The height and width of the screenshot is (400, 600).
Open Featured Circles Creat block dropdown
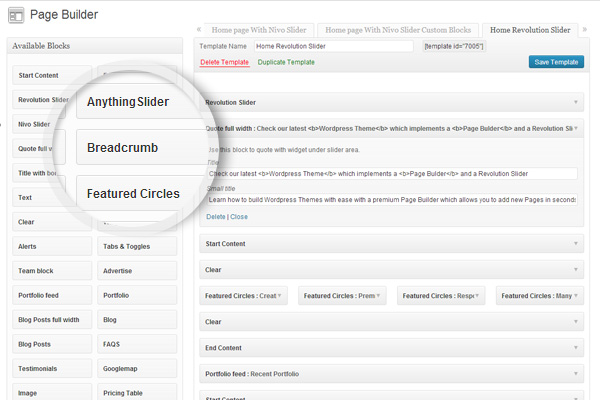[279, 296]
